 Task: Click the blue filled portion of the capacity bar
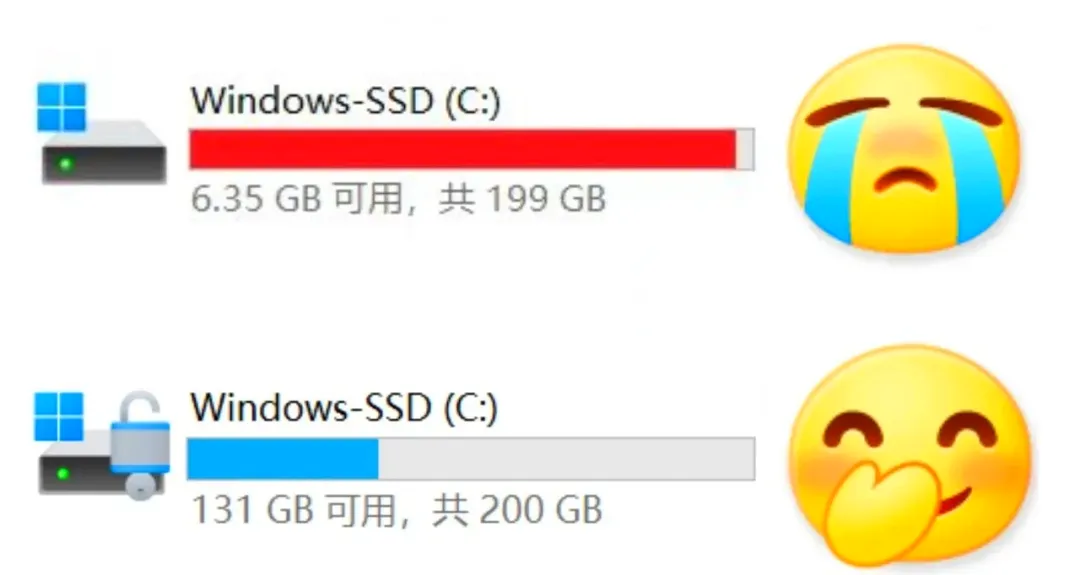(283, 459)
